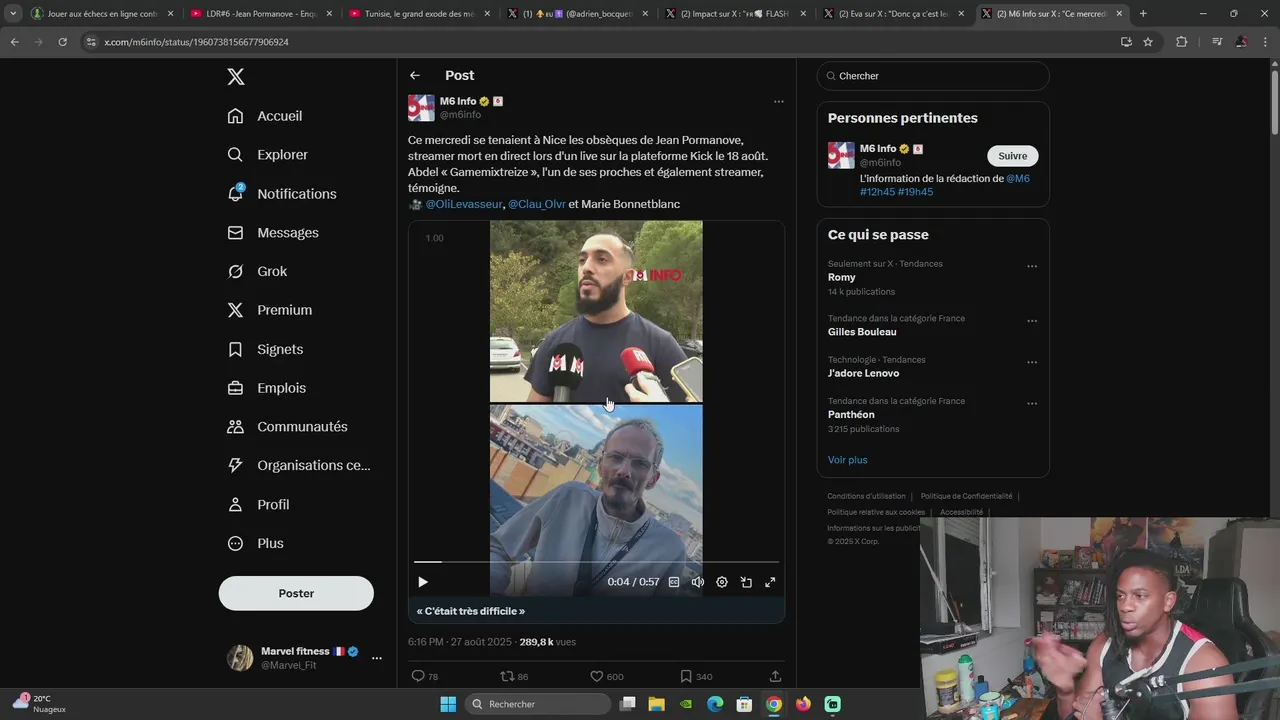Image resolution: width=1280 pixels, height=720 pixels.
Task: Click the video progress bar
Action: click(596, 562)
